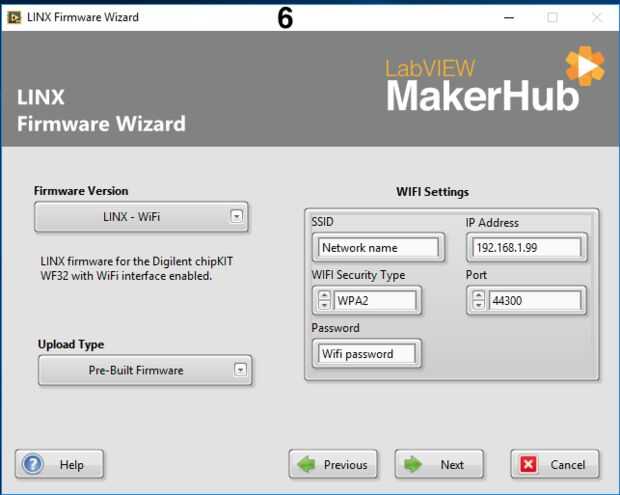Image resolution: width=620 pixels, height=495 pixels.
Task: Decrement the Port value
Action: (479, 305)
